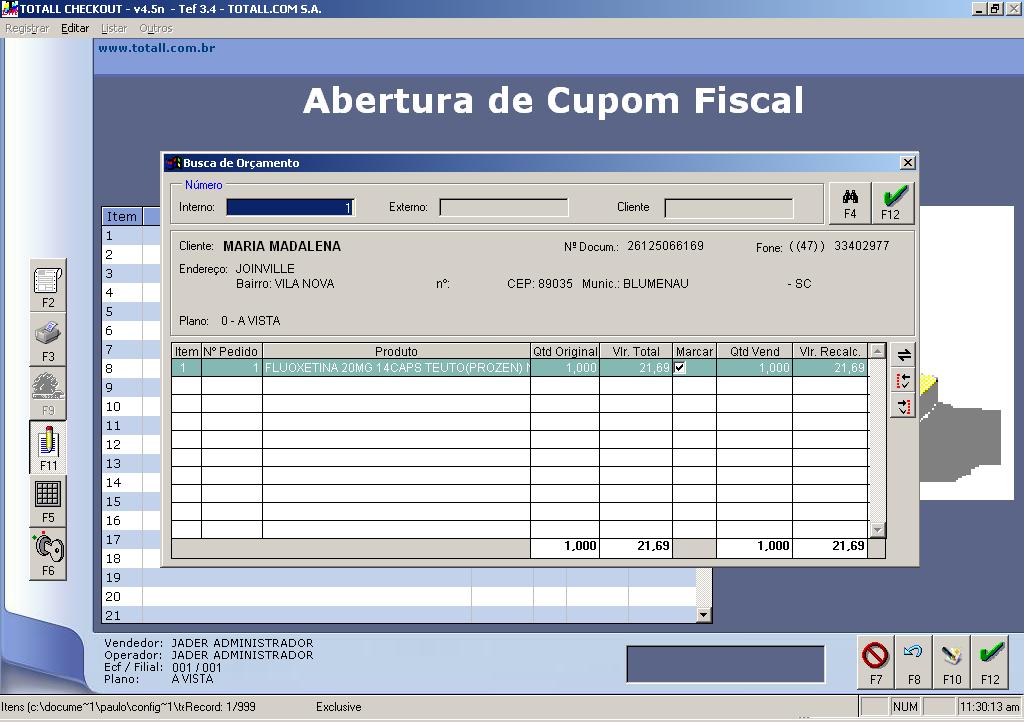Close the Busca de Orçamento dialog
The image size is (1024, 722).
(908, 163)
